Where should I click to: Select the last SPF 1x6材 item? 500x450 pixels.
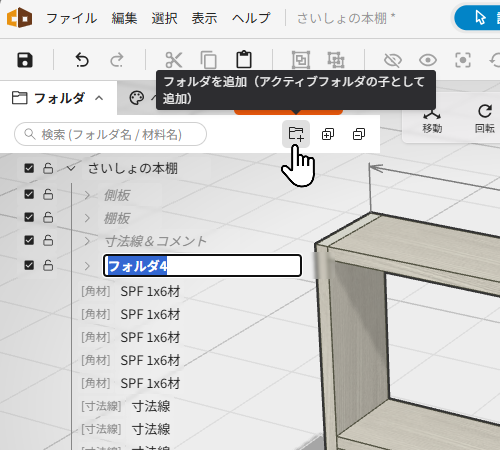150,383
